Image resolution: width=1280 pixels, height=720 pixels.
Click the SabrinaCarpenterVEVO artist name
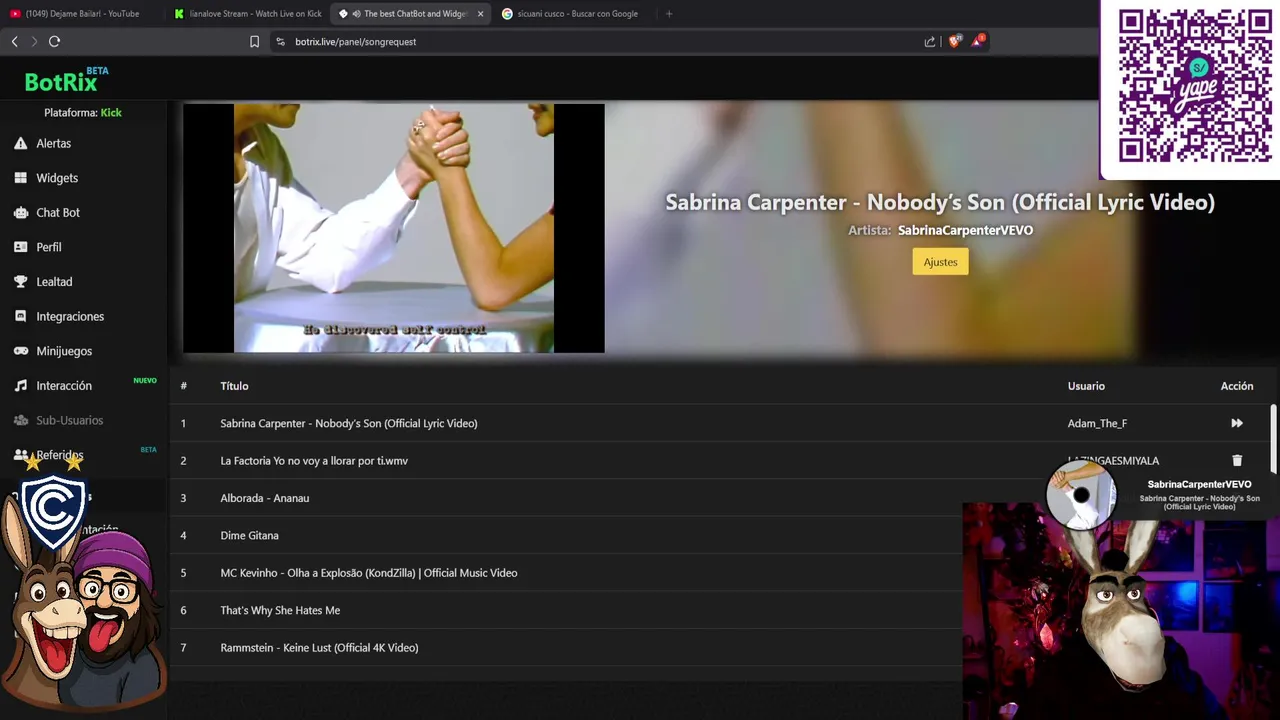click(x=965, y=230)
